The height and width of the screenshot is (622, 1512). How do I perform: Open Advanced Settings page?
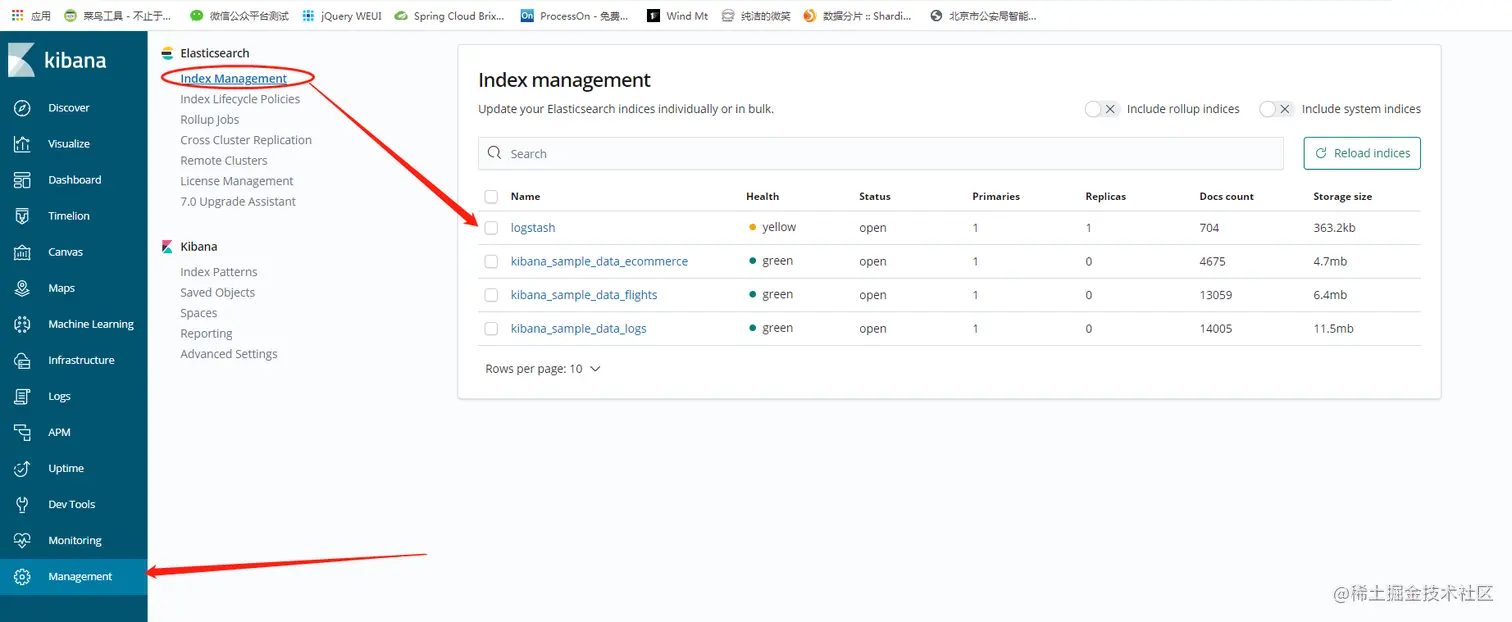[x=229, y=354]
